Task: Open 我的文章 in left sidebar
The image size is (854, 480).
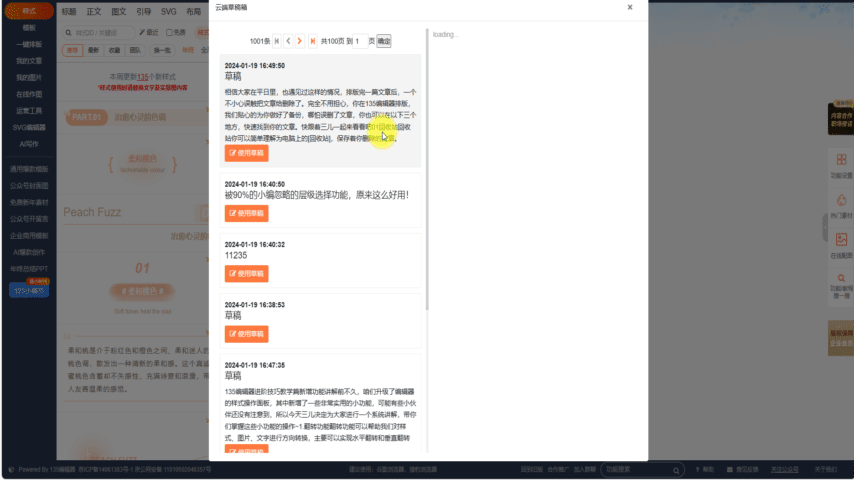Action: [29, 61]
